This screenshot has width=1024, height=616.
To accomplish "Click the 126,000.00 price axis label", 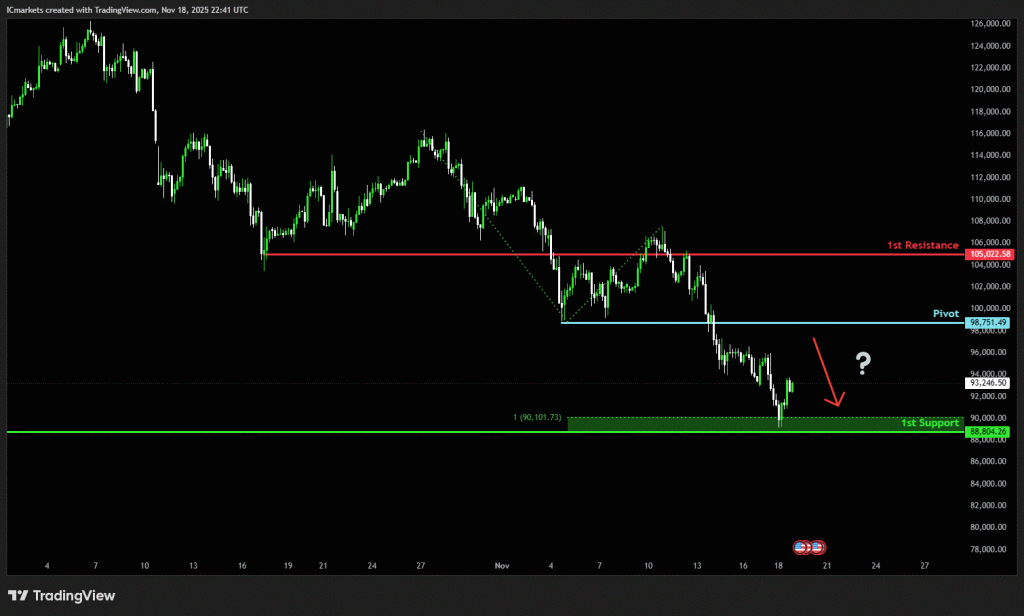I will point(988,23).
